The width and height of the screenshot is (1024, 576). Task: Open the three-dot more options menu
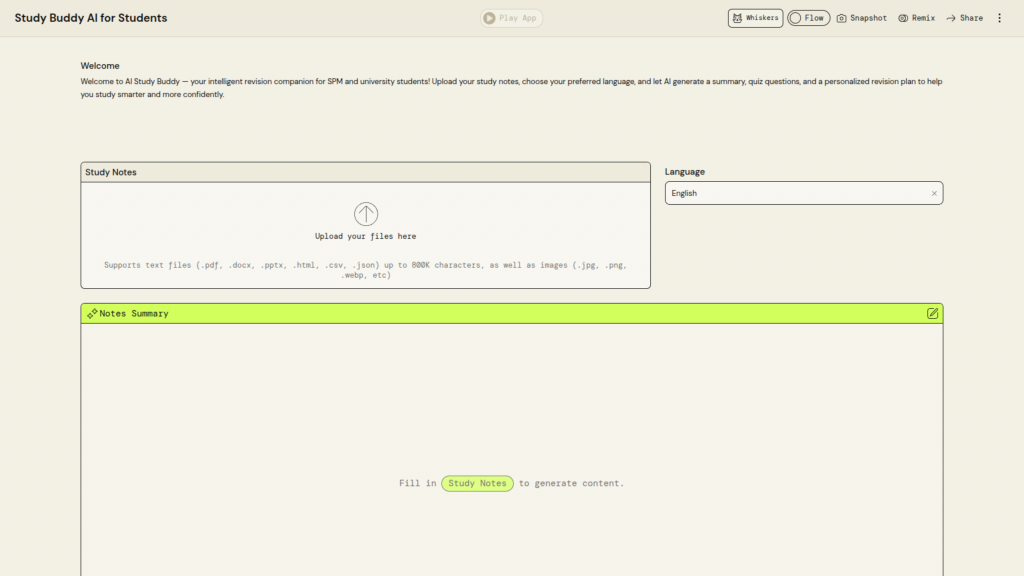(x=999, y=18)
